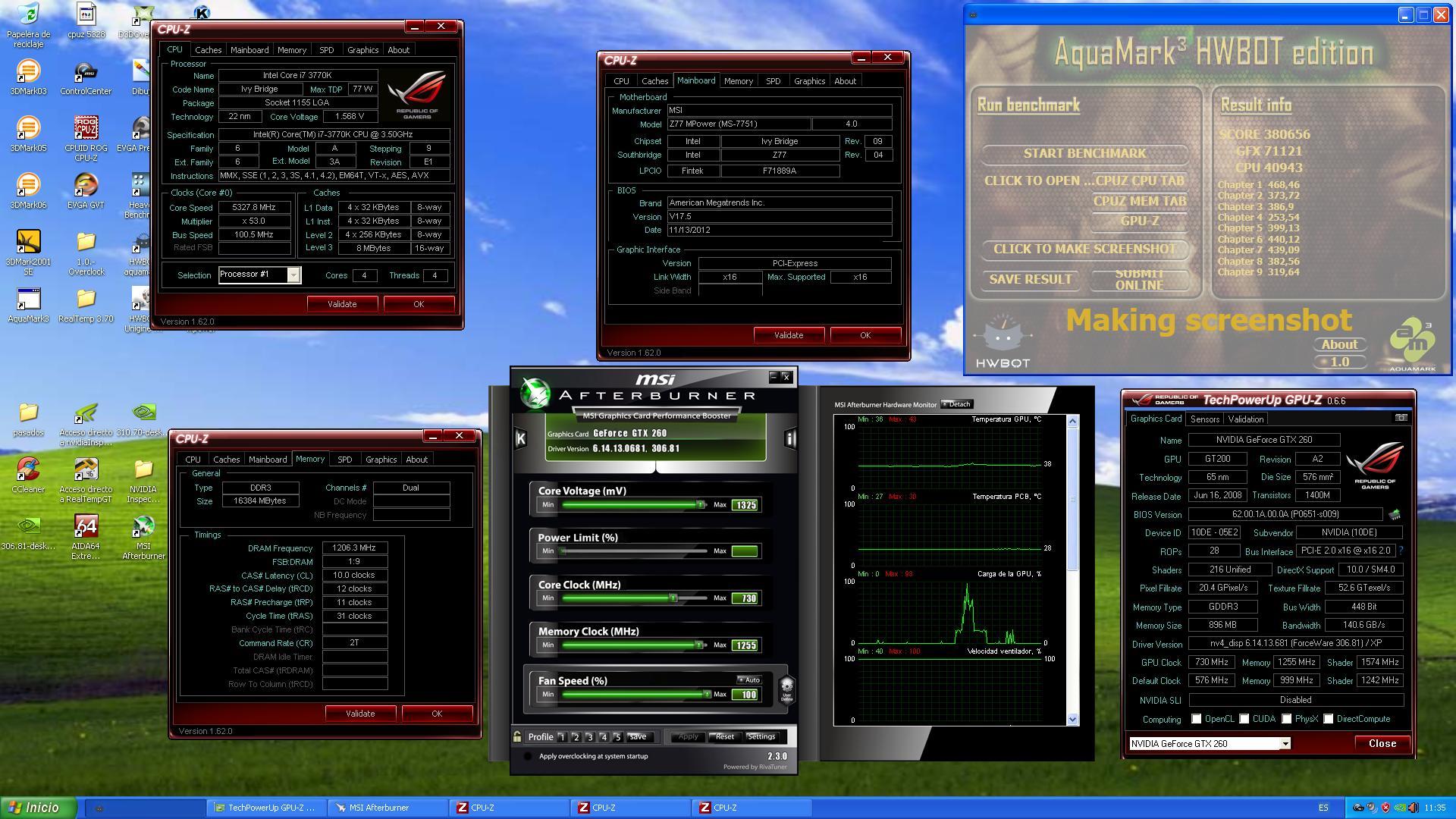The image size is (1456, 819).
Task: Open the 1.0.-Overclock desktop folder
Action: pyautogui.click(x=86, y=253)
